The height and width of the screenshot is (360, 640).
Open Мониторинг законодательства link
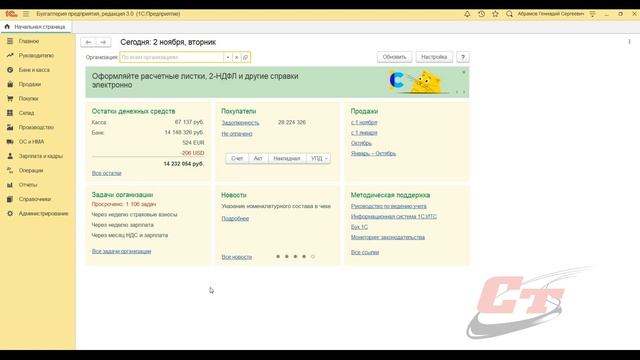[x=388, y=237]
